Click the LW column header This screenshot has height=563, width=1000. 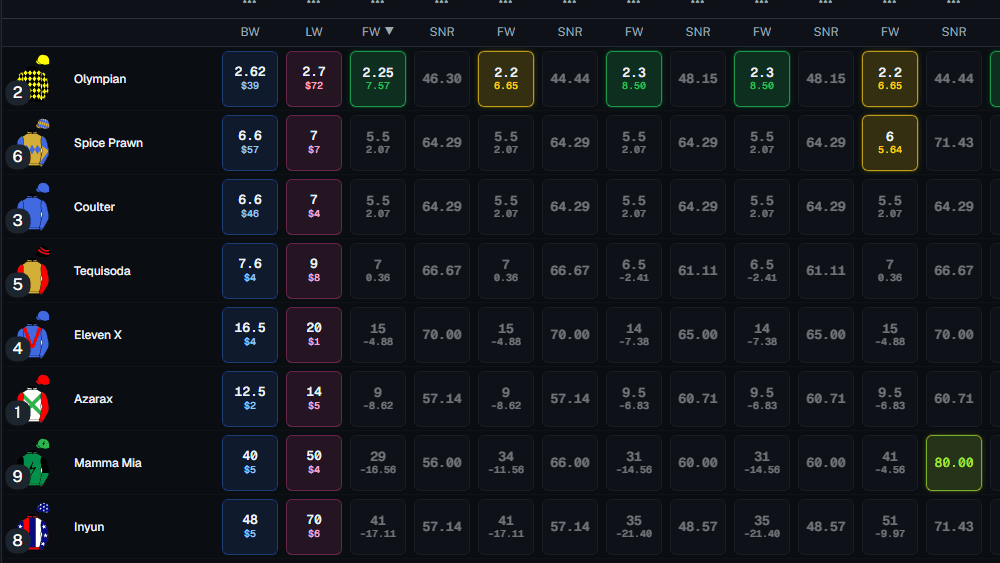pyautogui.click(x=314, y=32)
